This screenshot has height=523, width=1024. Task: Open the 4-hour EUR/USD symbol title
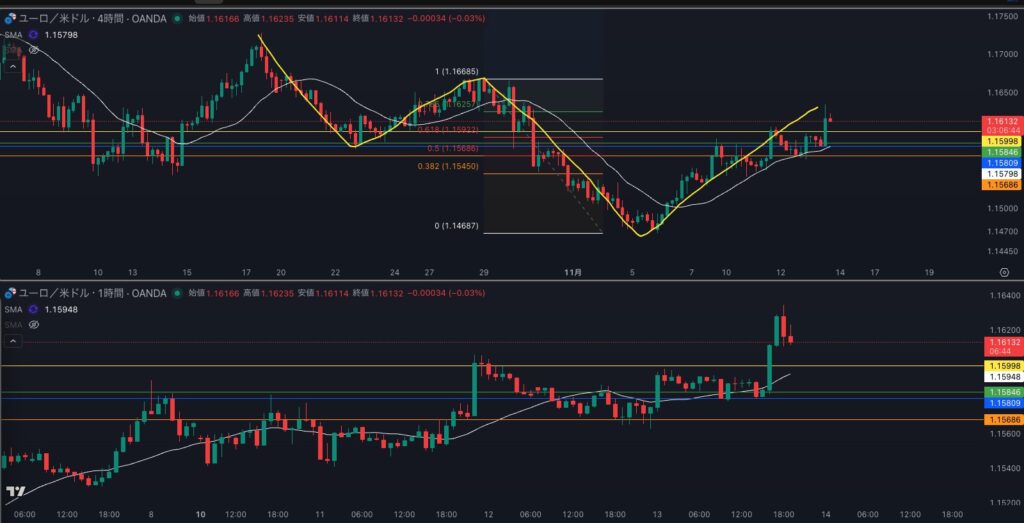point(90,18)
